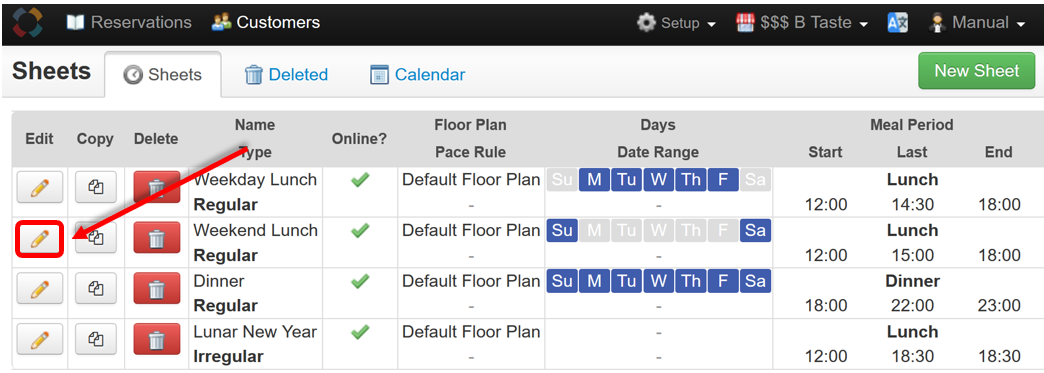Open the Setup dropdown menu
This screenshot has height=373, width=1044.
pyautogui.click(x=676, y=23)
